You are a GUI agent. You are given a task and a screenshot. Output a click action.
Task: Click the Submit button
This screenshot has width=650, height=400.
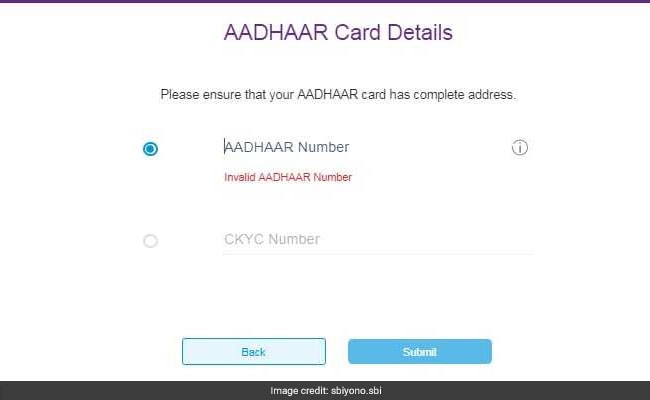coord(420,352)
